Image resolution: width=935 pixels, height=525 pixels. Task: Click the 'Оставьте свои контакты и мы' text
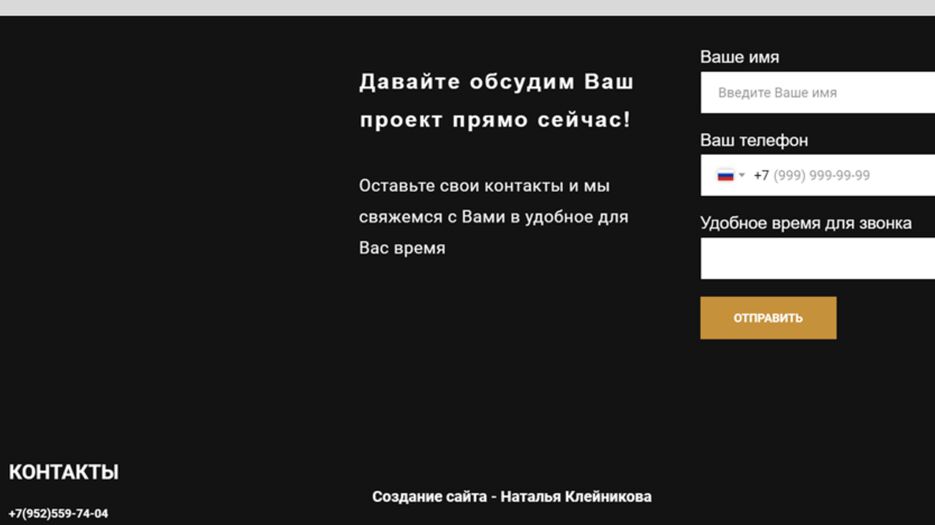pyautogui.click(x=484, y=186)
